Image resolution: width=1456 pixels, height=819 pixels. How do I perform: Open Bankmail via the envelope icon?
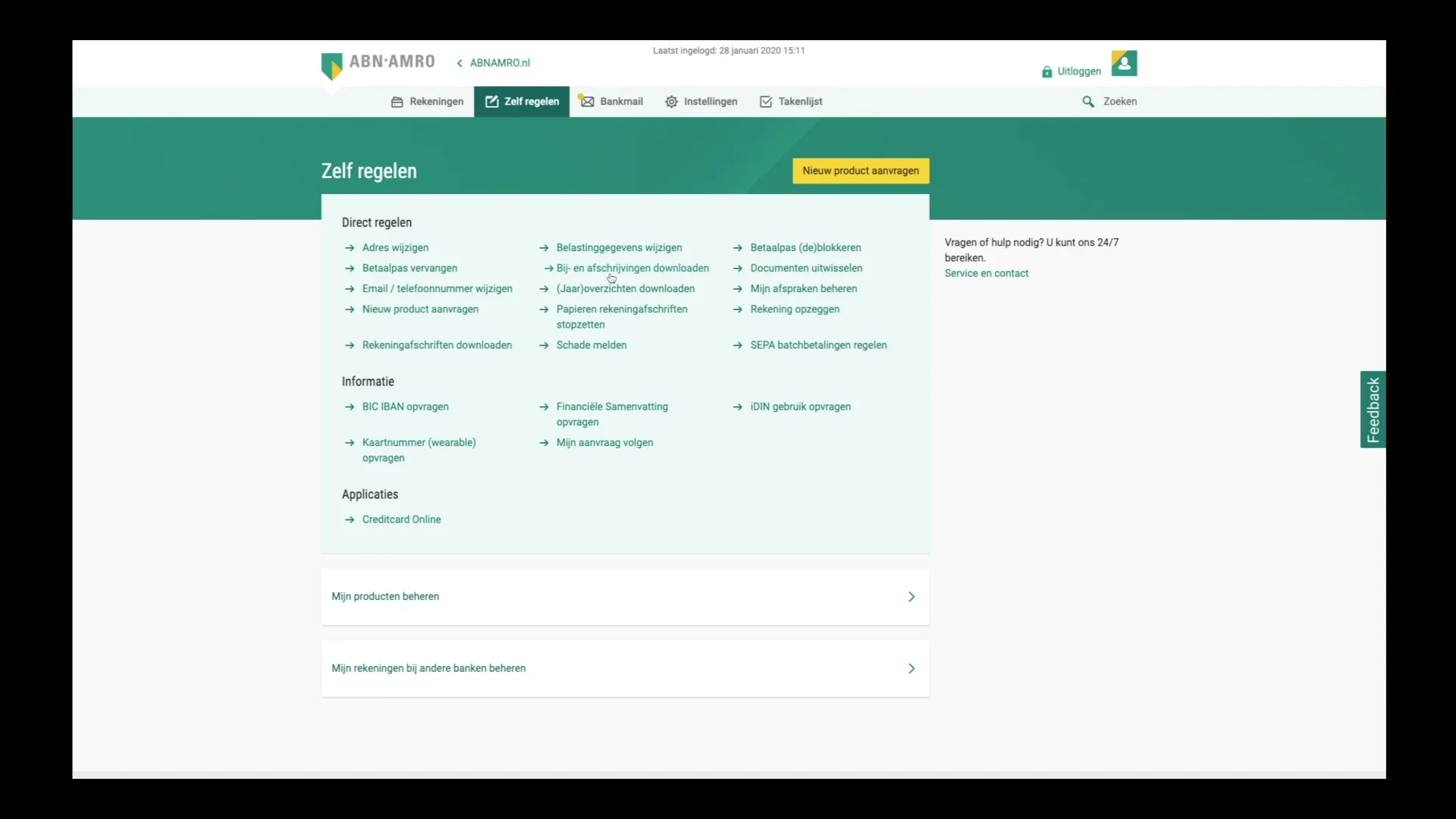pos(586,101)
